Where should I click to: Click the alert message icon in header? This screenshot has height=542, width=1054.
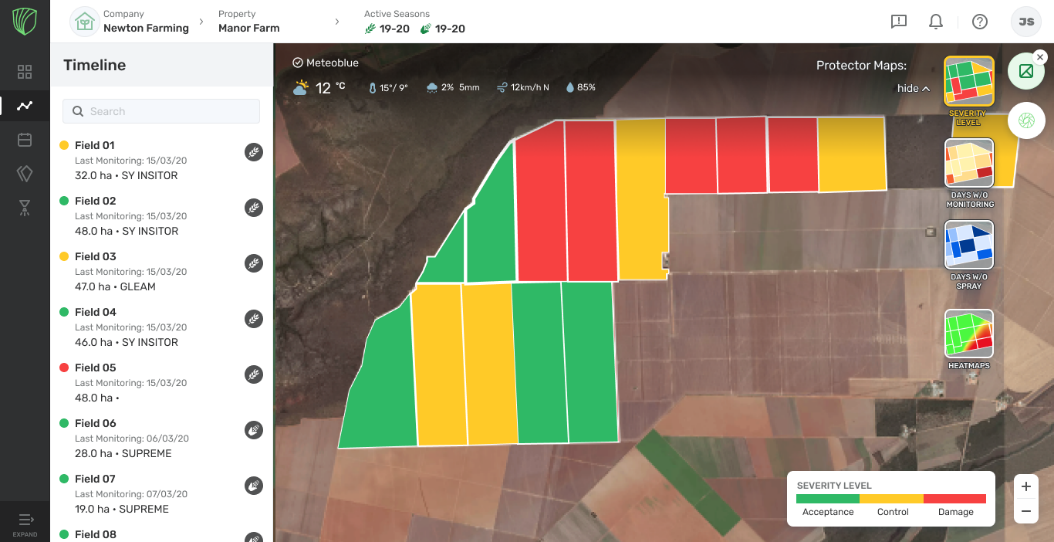(x=898, y=21)
